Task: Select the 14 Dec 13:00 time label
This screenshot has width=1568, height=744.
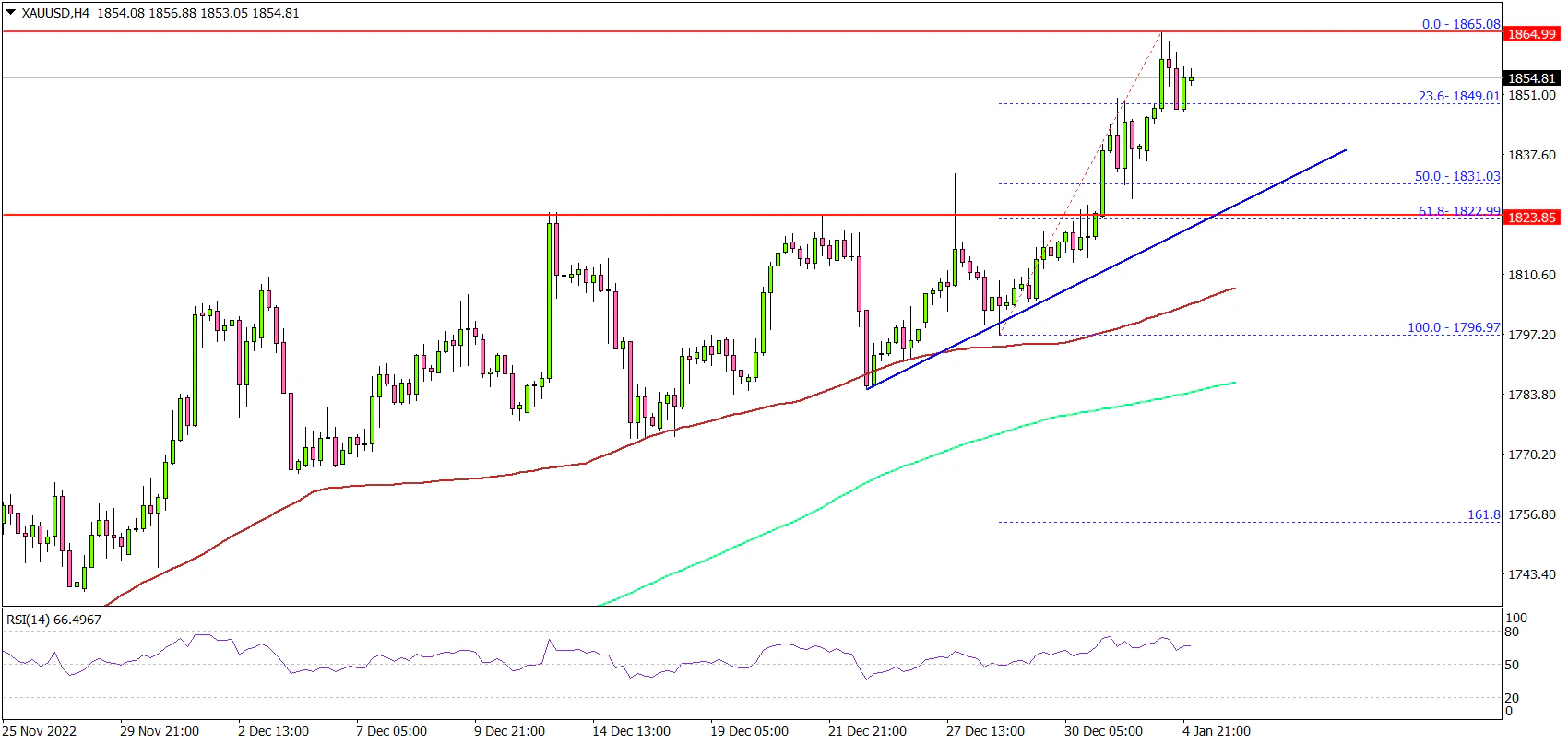Action: click(x=631, y=731)
